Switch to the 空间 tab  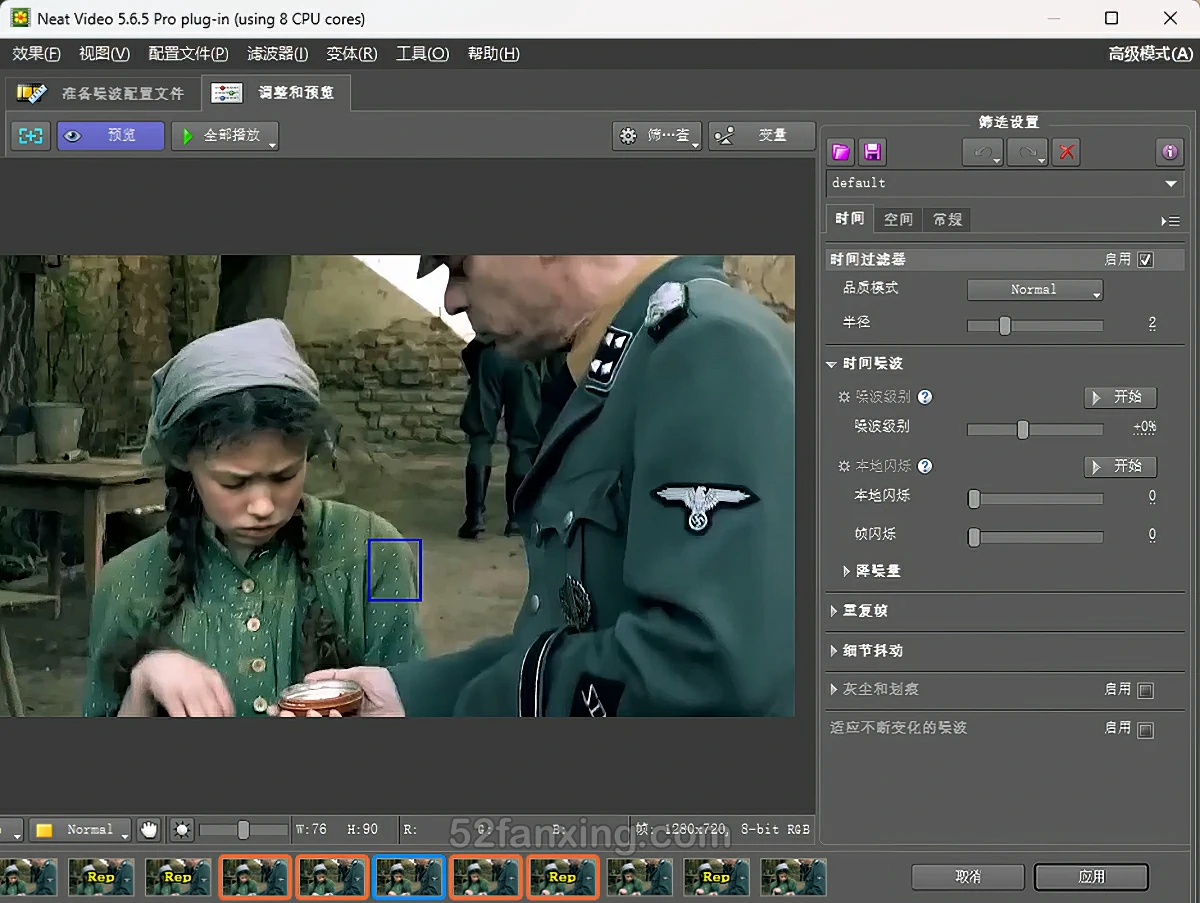coord(898,219)
